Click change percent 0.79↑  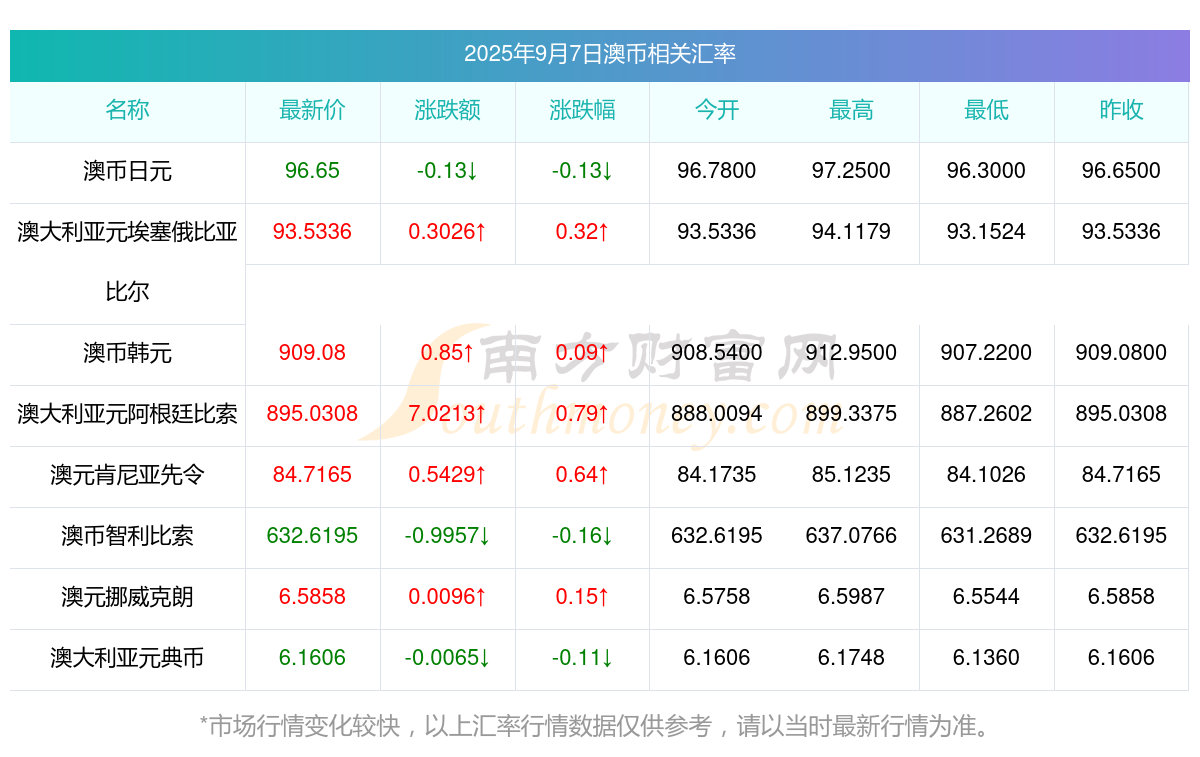pyautogui.click(x=582, y=413)
